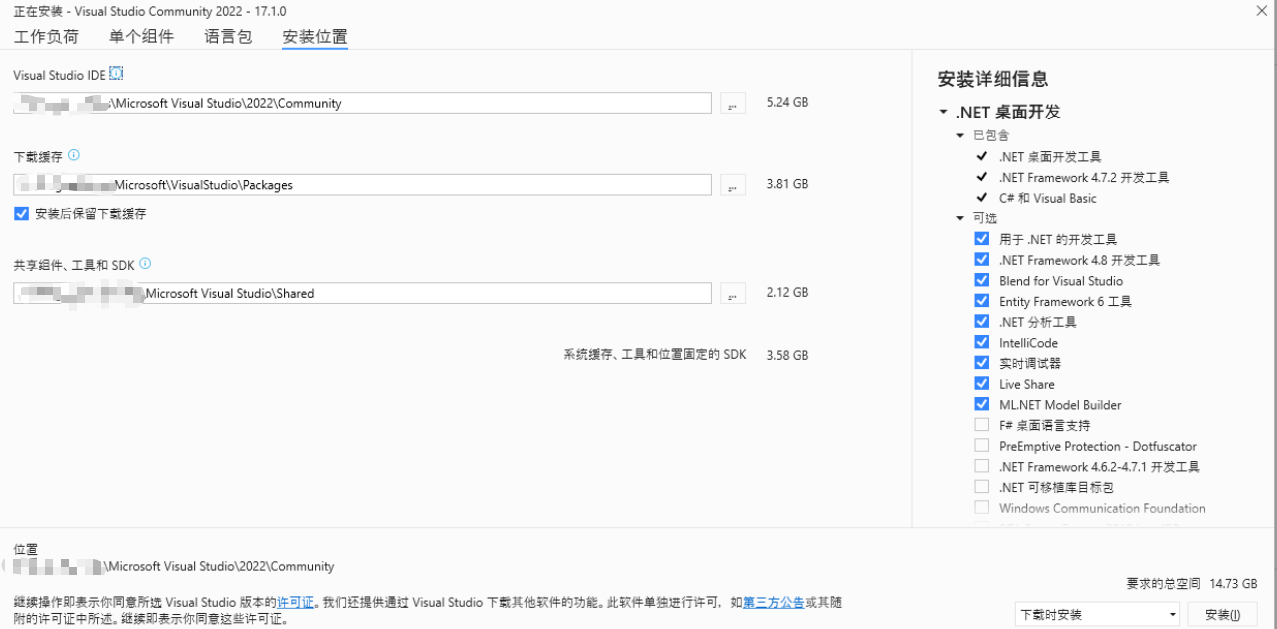Open the 许可证 link
Screen dimensions: 1277x629
point(295,603)
